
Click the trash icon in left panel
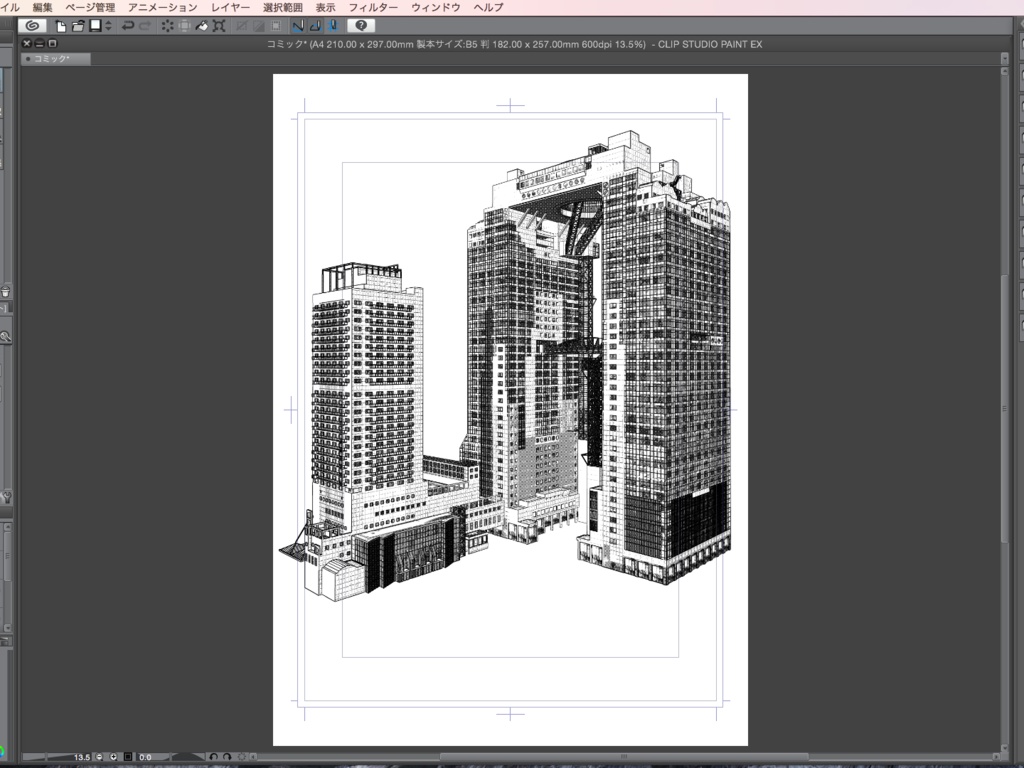(5, 291)
